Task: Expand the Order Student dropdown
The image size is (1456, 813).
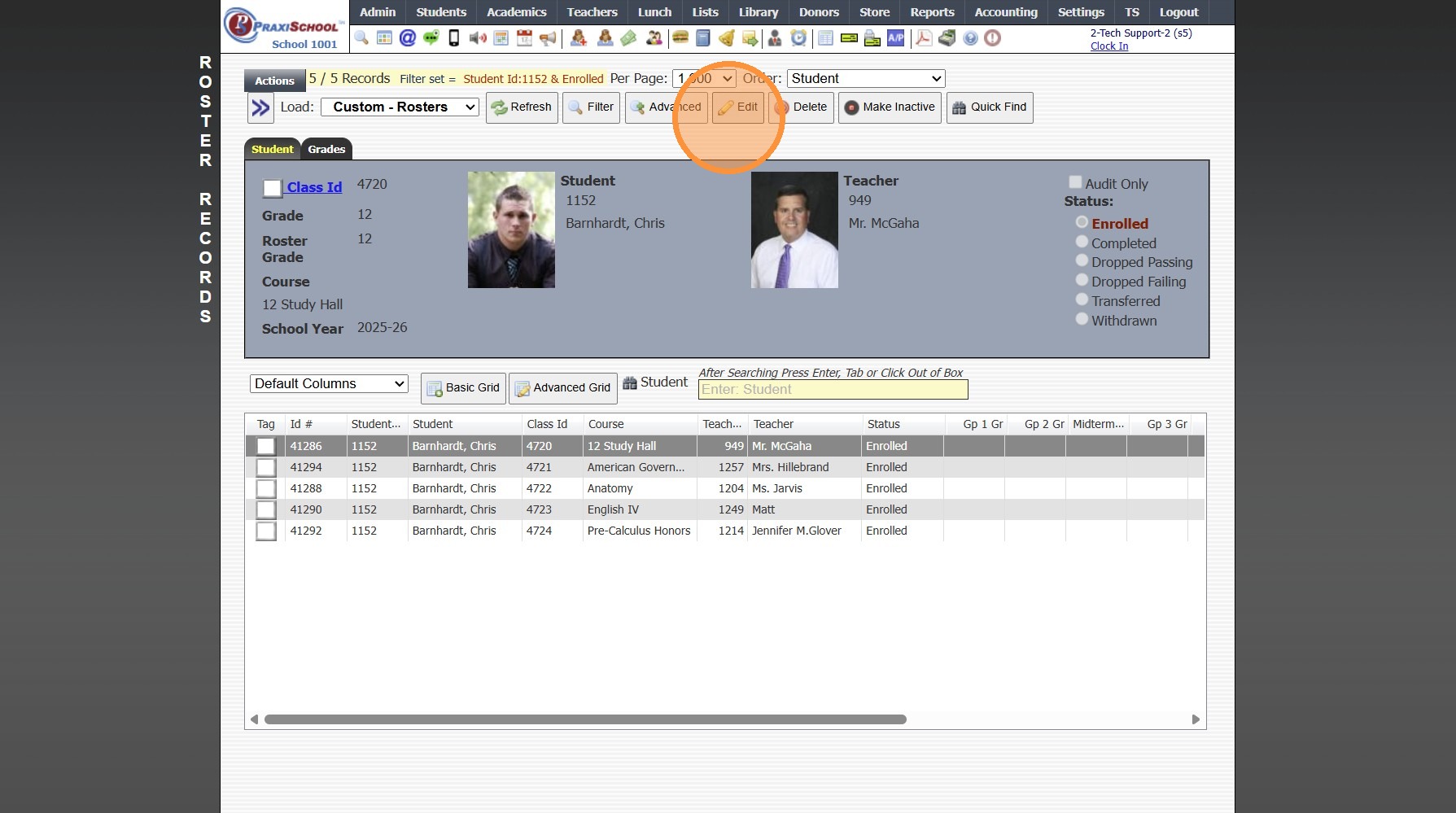Action: tap(866, 79)
